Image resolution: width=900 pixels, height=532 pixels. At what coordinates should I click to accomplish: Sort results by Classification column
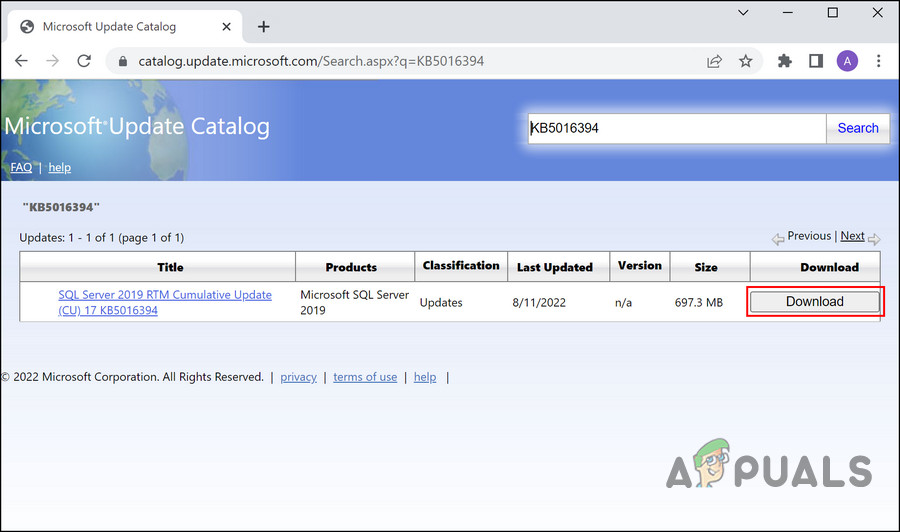[x=461, y=266]
